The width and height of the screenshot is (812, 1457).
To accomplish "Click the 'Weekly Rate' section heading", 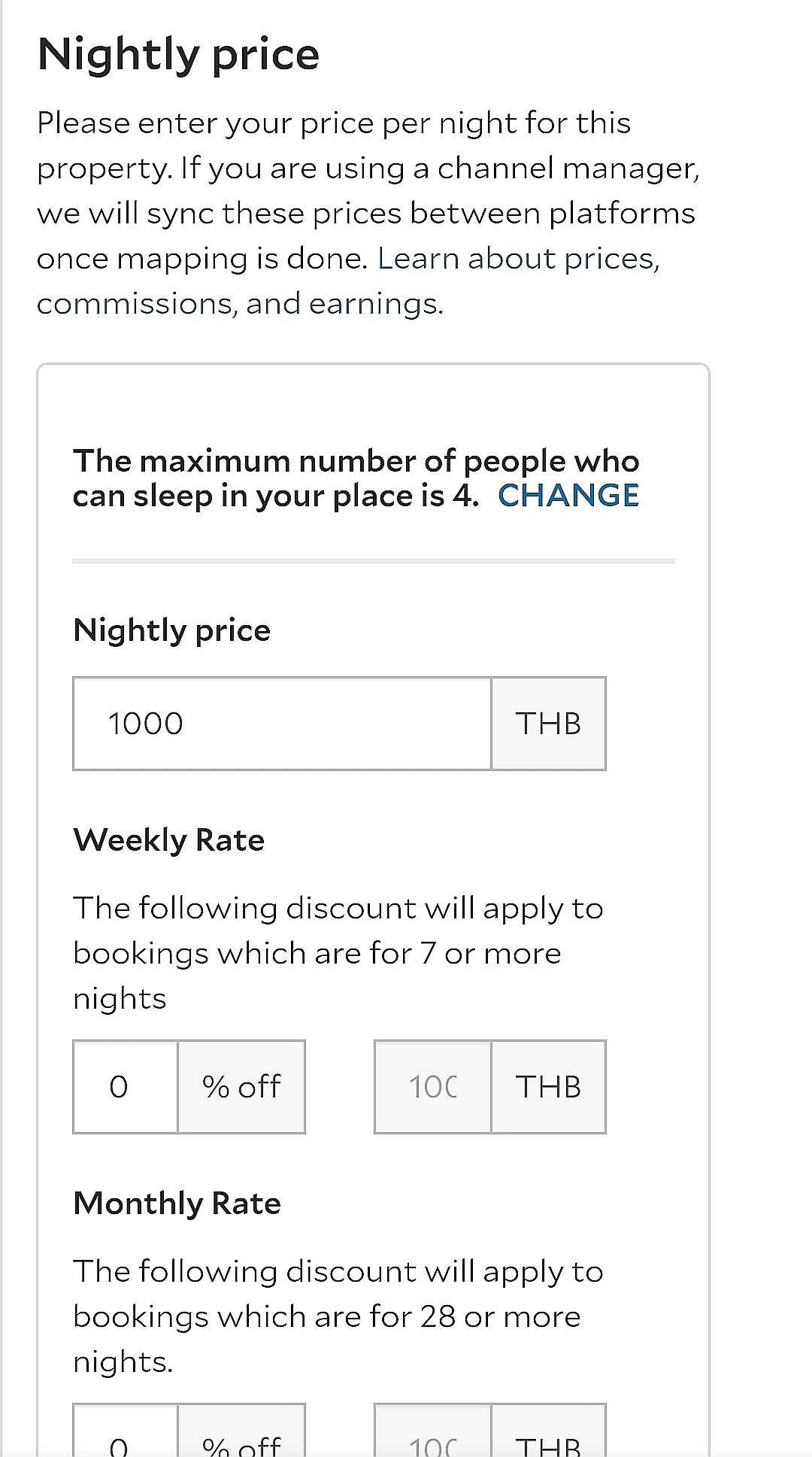I will 168,840.
